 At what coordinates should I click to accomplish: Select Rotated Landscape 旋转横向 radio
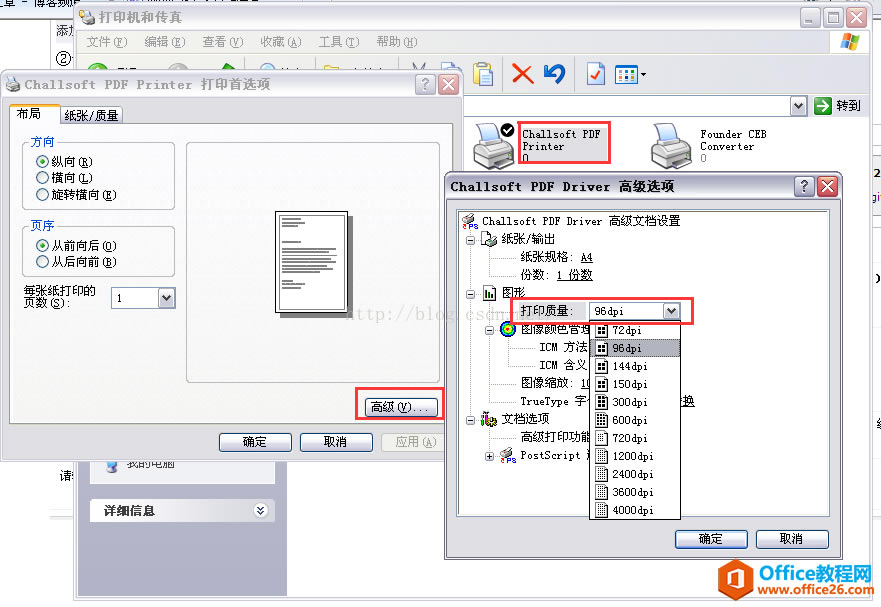tap(42, 194)
